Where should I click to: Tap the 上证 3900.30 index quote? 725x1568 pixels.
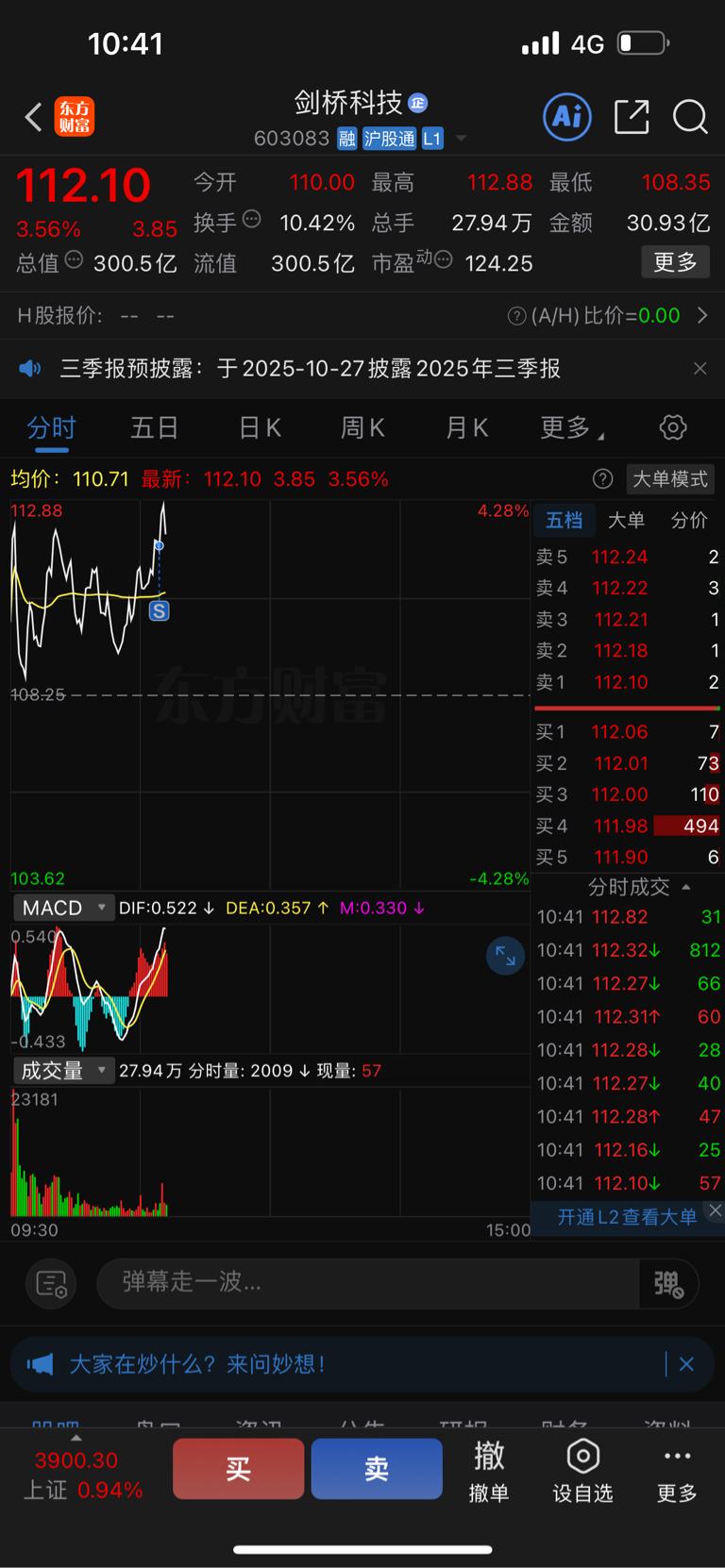[83, 1476]
